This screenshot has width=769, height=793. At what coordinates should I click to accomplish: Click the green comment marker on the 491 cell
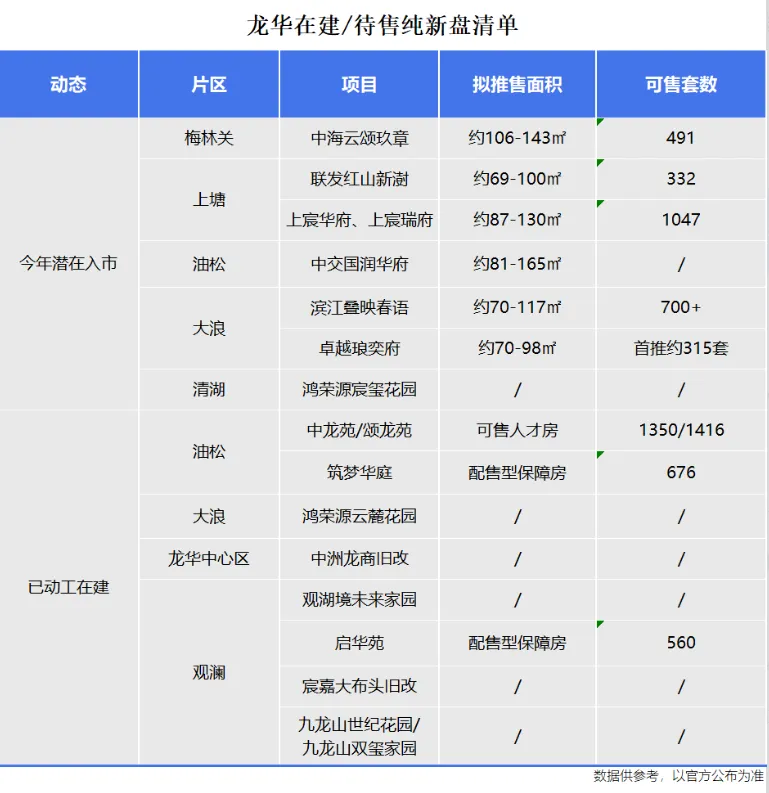pyautogui.click(x=600, y=121)
